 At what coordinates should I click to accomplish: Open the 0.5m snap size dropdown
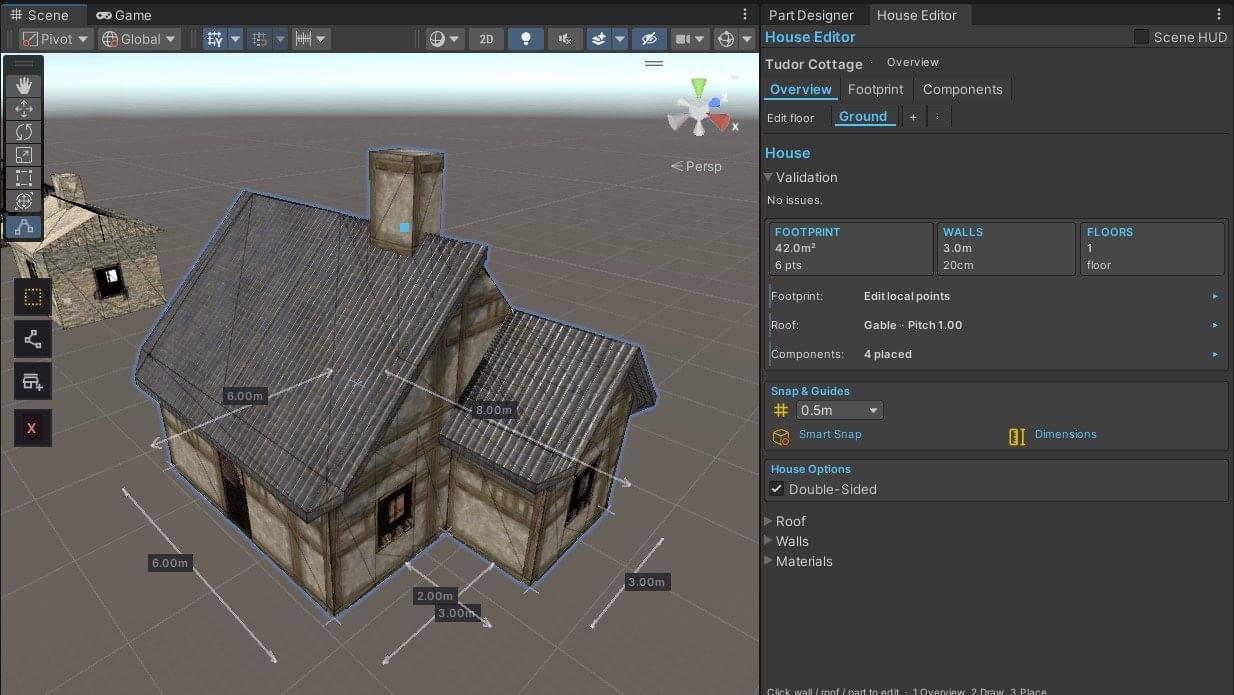839,410
